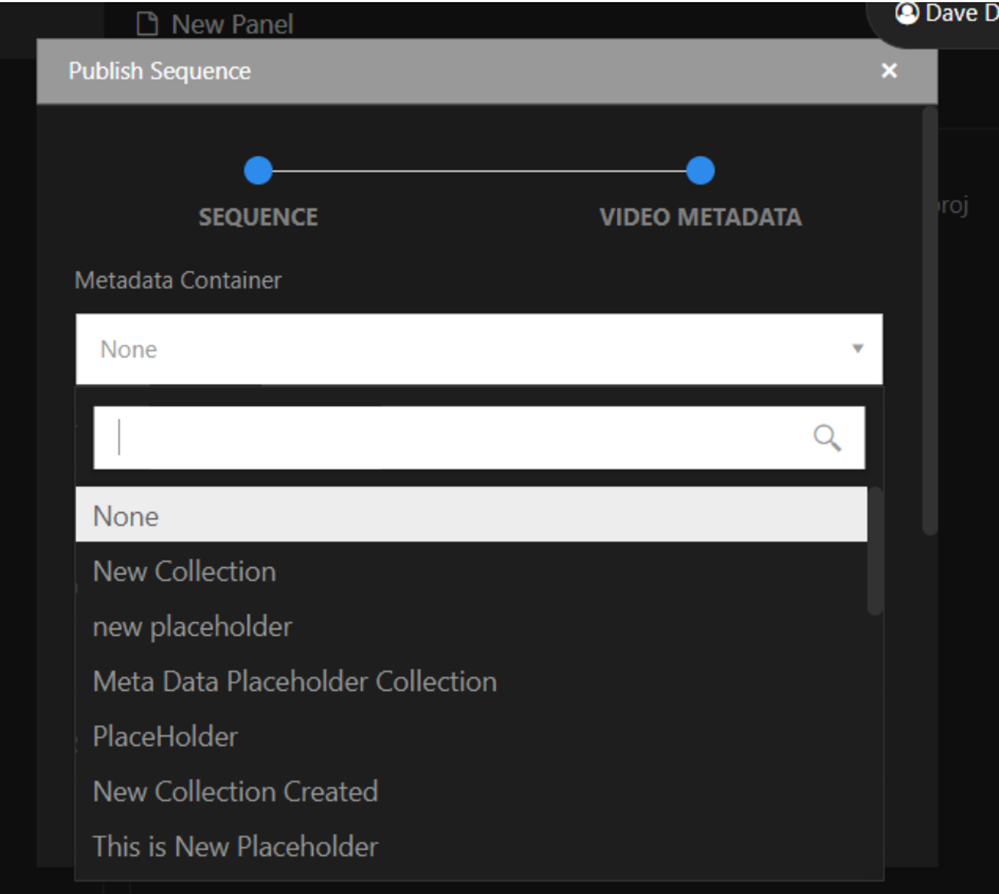
Task: Collapse the Metadata Container dropdown arrow
Action: pyautogui.click(x=858, y=349)
